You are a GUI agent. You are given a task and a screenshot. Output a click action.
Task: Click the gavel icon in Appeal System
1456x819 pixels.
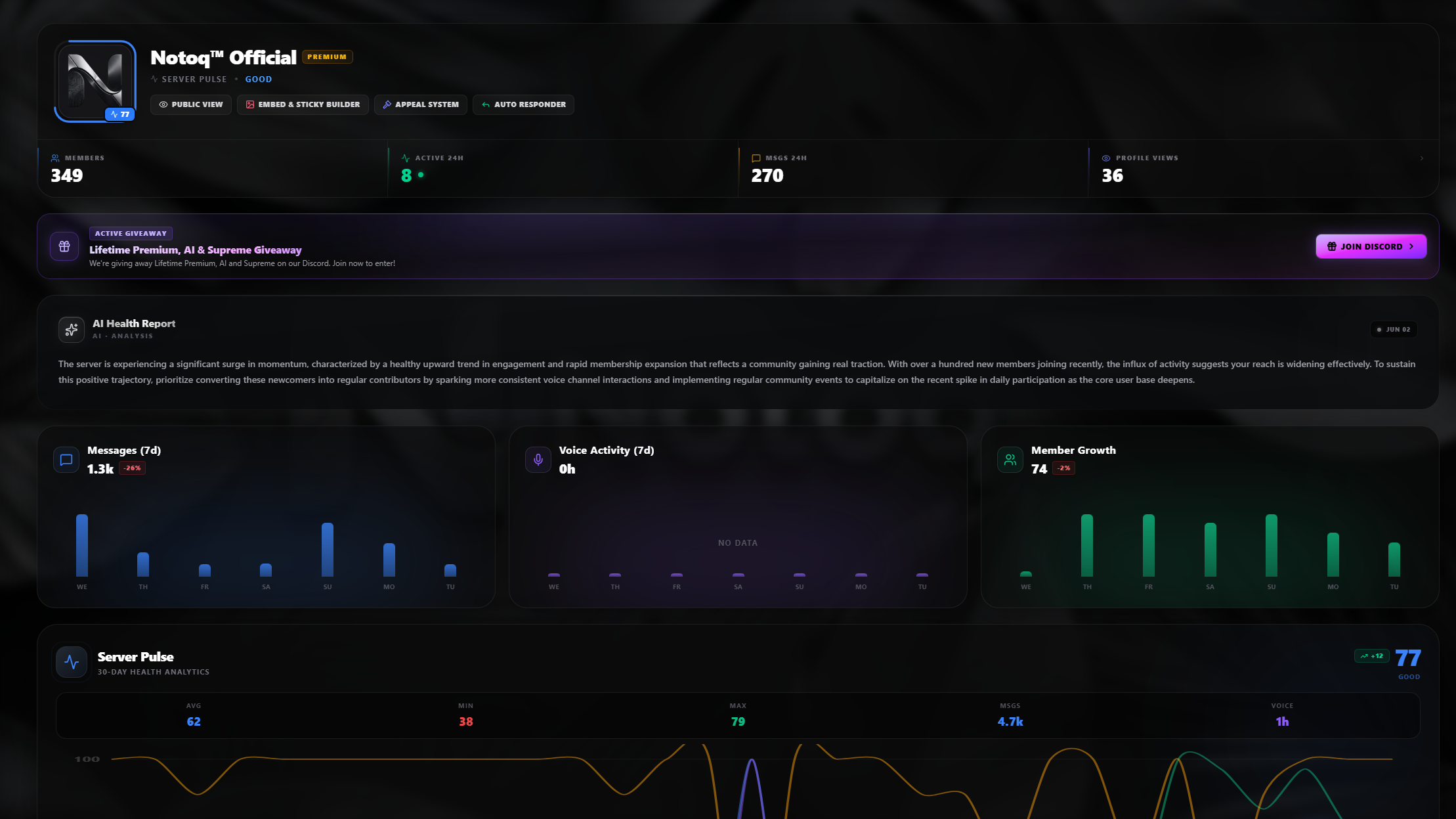[x=387, y=104]
